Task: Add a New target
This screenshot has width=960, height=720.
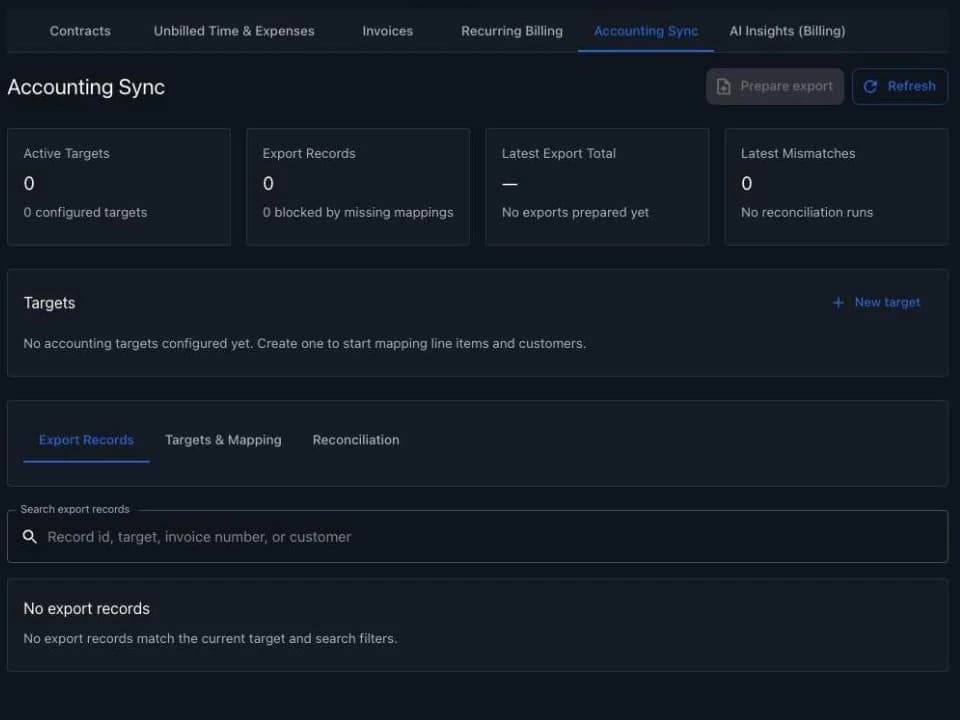Action: 876,302
